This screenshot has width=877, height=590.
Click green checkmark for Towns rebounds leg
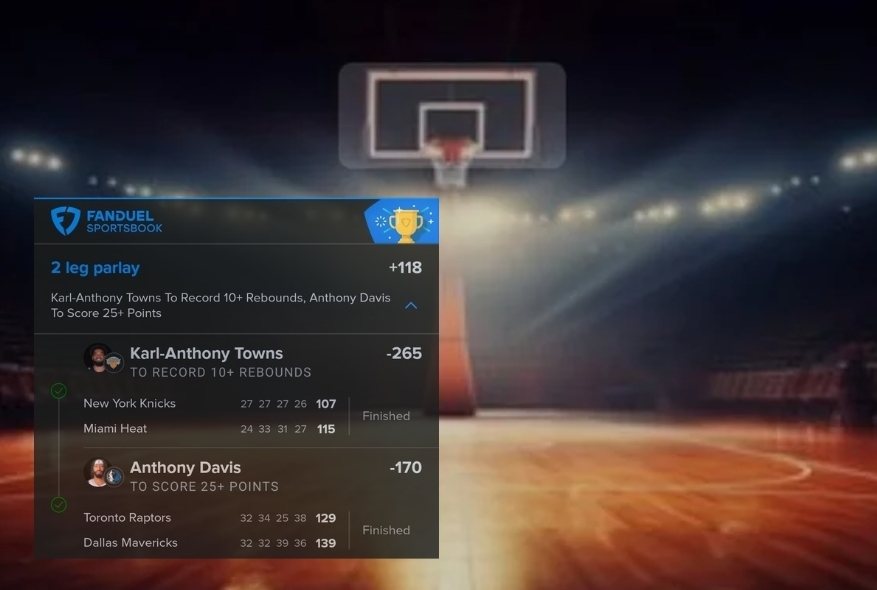pyautogui.click(x=59, y=391)
